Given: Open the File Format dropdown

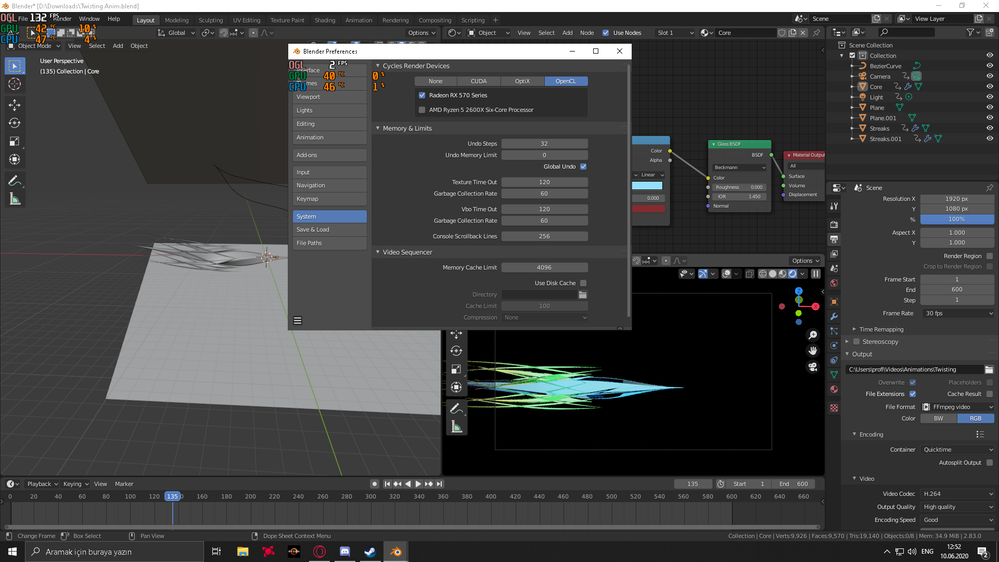Looking at the screenshot, I should click(958, 407).
